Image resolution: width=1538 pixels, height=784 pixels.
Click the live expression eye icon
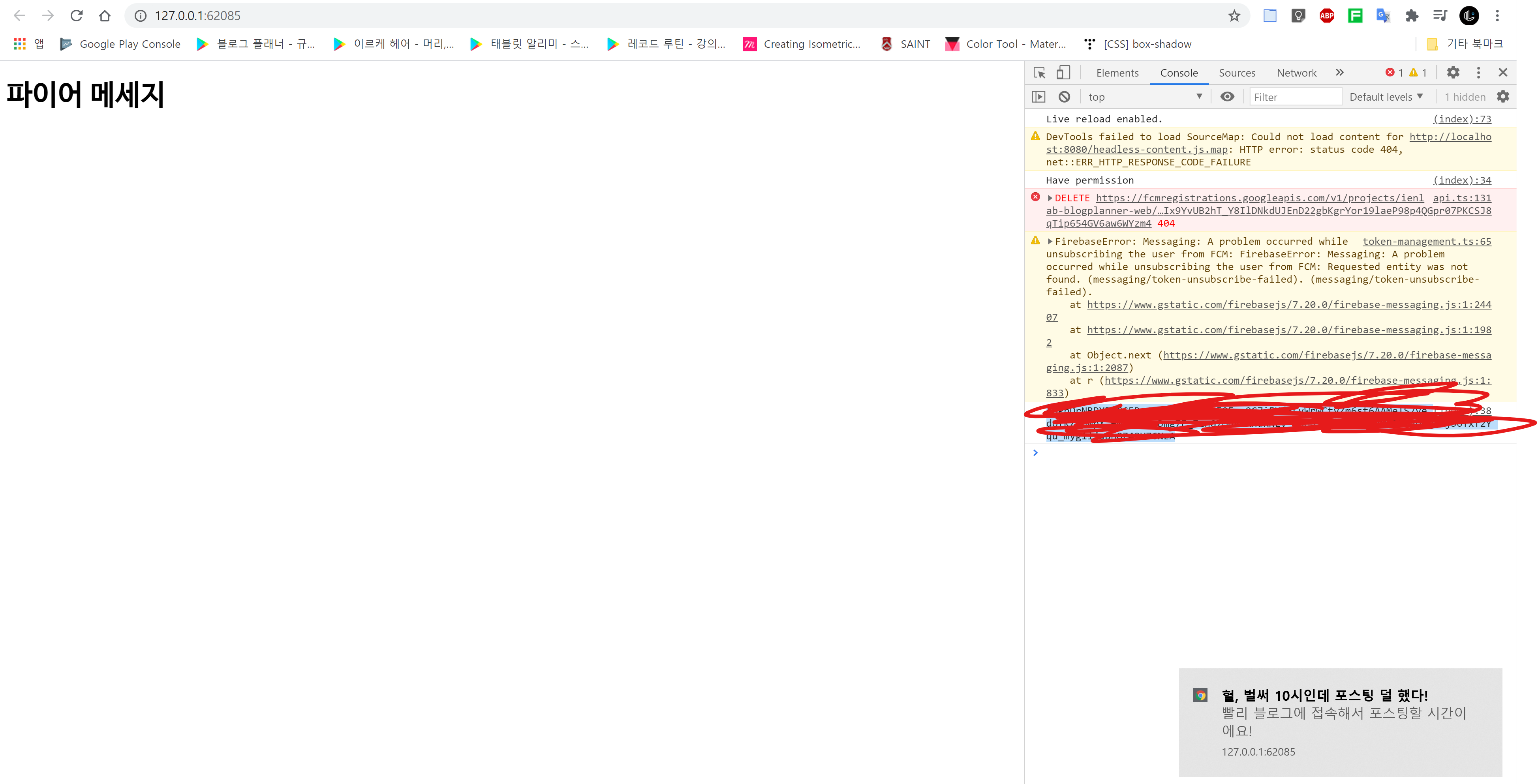(x=1227, y=97)
